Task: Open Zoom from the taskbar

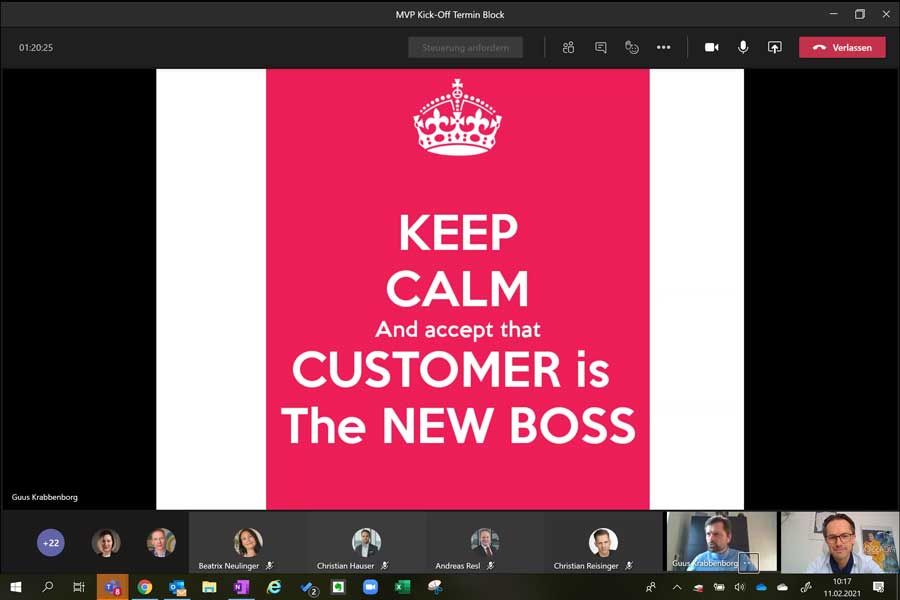Action: click(x=370, y=587)
